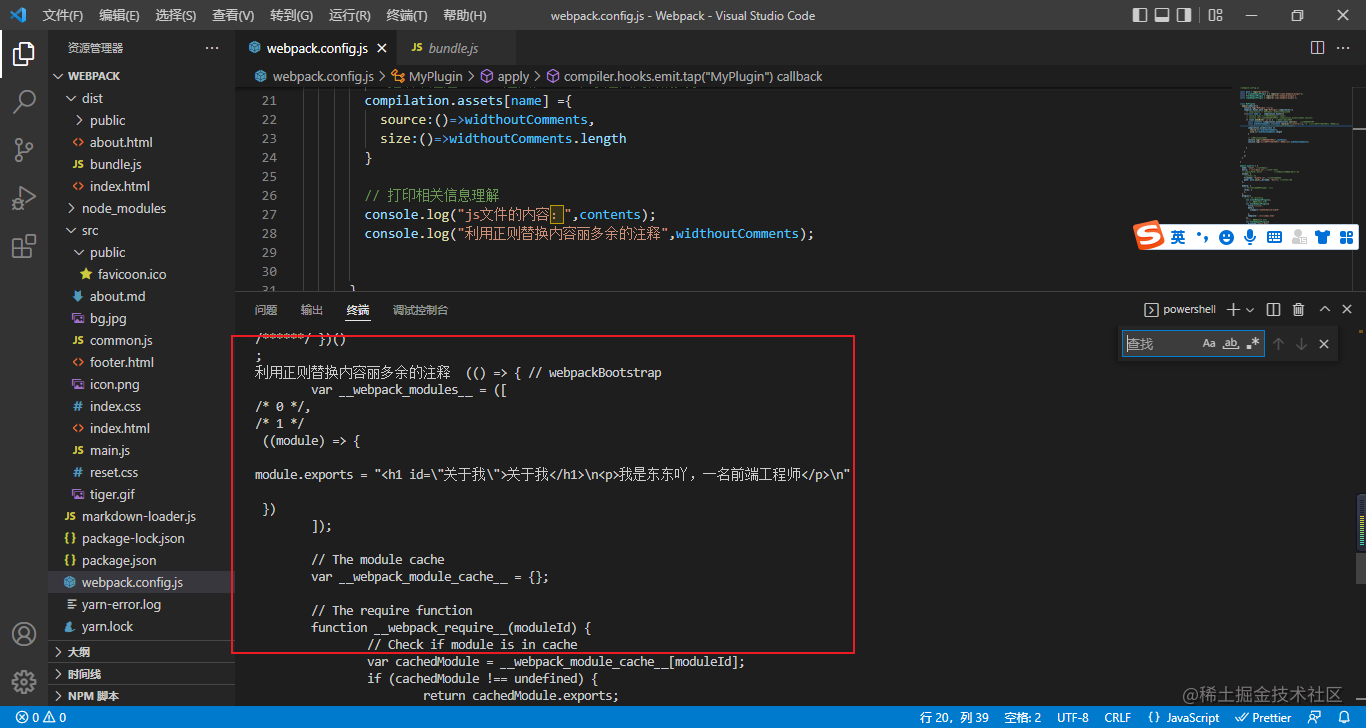The height and width of the screenshot is (728, 1366).
Task: Open new terminal profile dropdown arrow
Action: point(1250,310)
